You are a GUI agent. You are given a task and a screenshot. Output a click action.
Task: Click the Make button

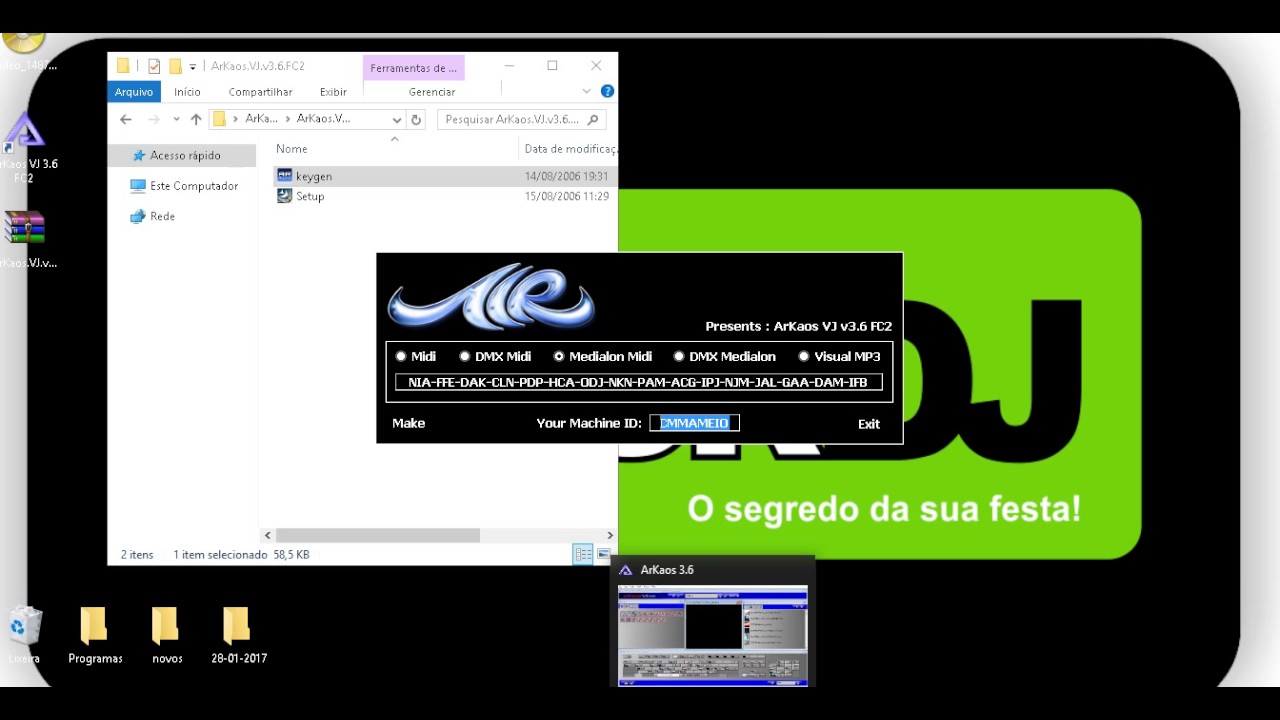pyautogui.click(x=408, y=423)
